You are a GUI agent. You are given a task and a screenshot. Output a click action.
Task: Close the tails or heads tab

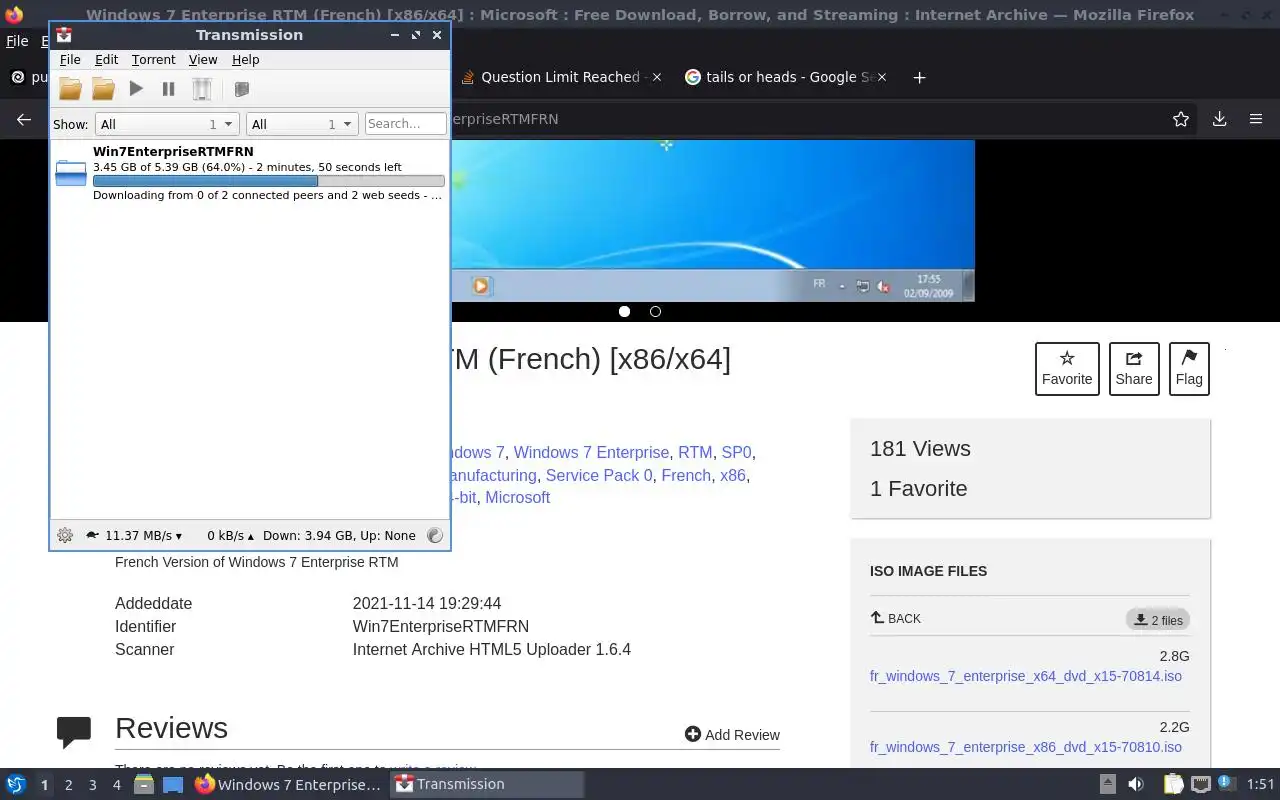[881, 77]
